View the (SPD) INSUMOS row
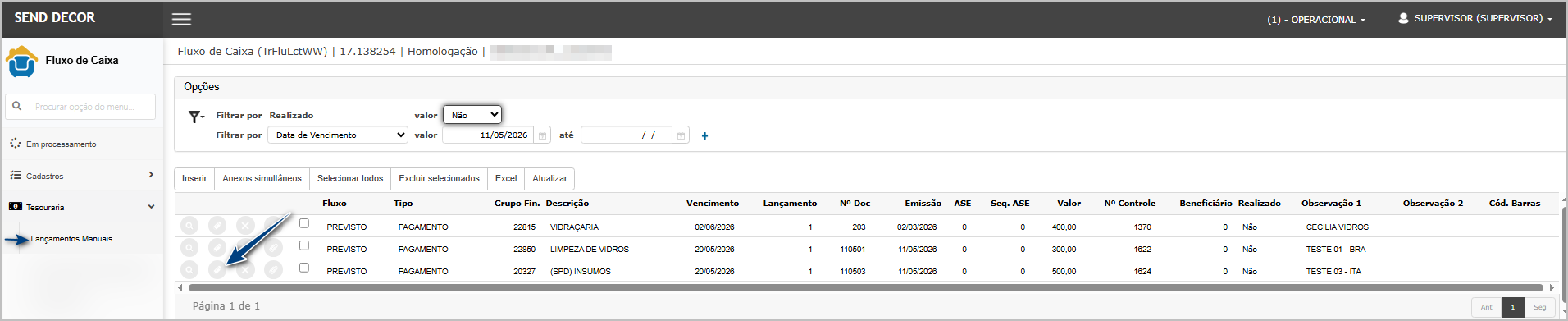The width and height of the screenshot is (1568, 321). pos(189,269)
